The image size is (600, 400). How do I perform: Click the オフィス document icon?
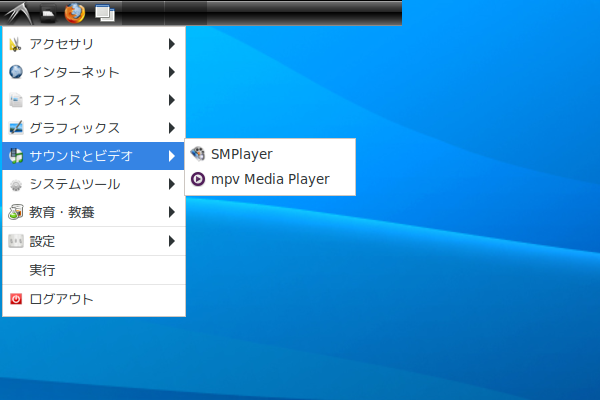[16, 100]
